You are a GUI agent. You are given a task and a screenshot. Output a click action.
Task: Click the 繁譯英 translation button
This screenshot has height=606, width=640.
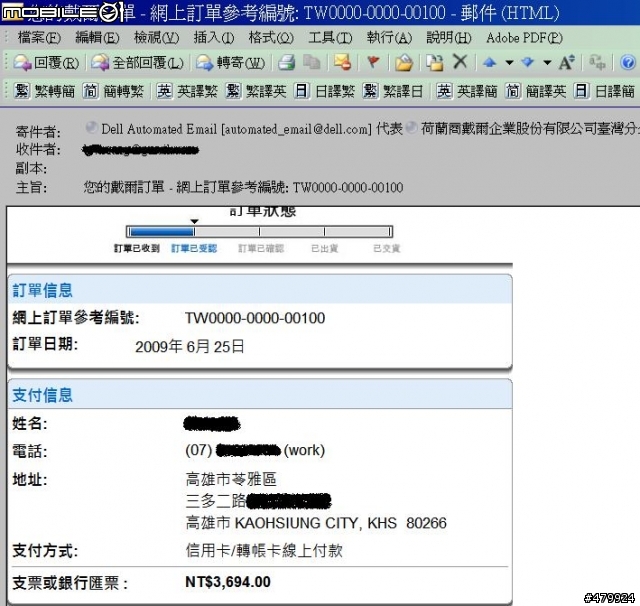256,91
